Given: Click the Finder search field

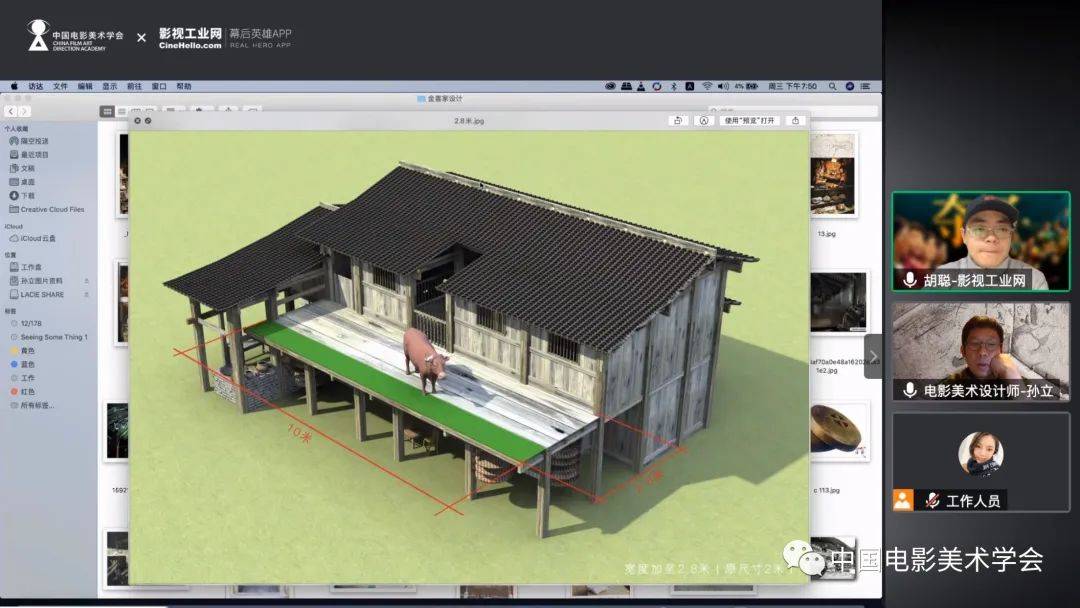Looking at the screenshot, I should click(x=793, y=111).
